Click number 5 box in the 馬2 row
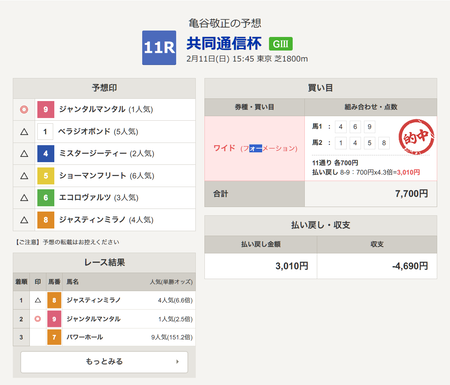 [x=369, y=143]
